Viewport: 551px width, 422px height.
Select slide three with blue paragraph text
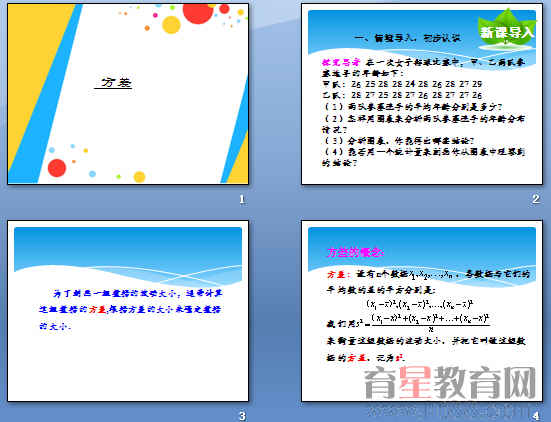pyautogui.click(x=128, y=311)
